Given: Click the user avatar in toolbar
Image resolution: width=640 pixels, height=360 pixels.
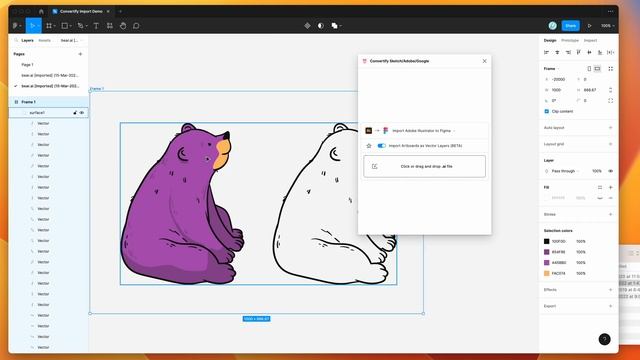Looking at the screenshot, I should tap(552, 26).
